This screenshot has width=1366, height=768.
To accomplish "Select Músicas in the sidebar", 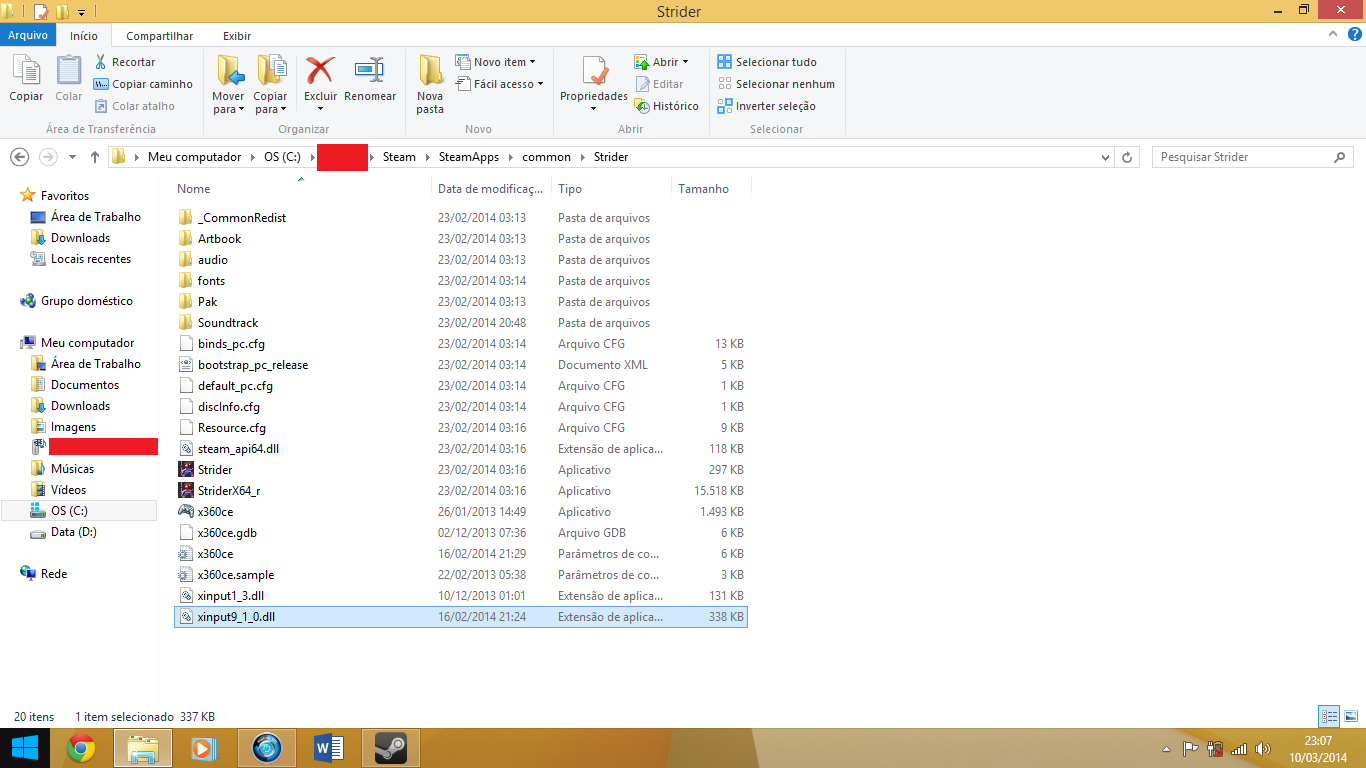I will 72,469.
